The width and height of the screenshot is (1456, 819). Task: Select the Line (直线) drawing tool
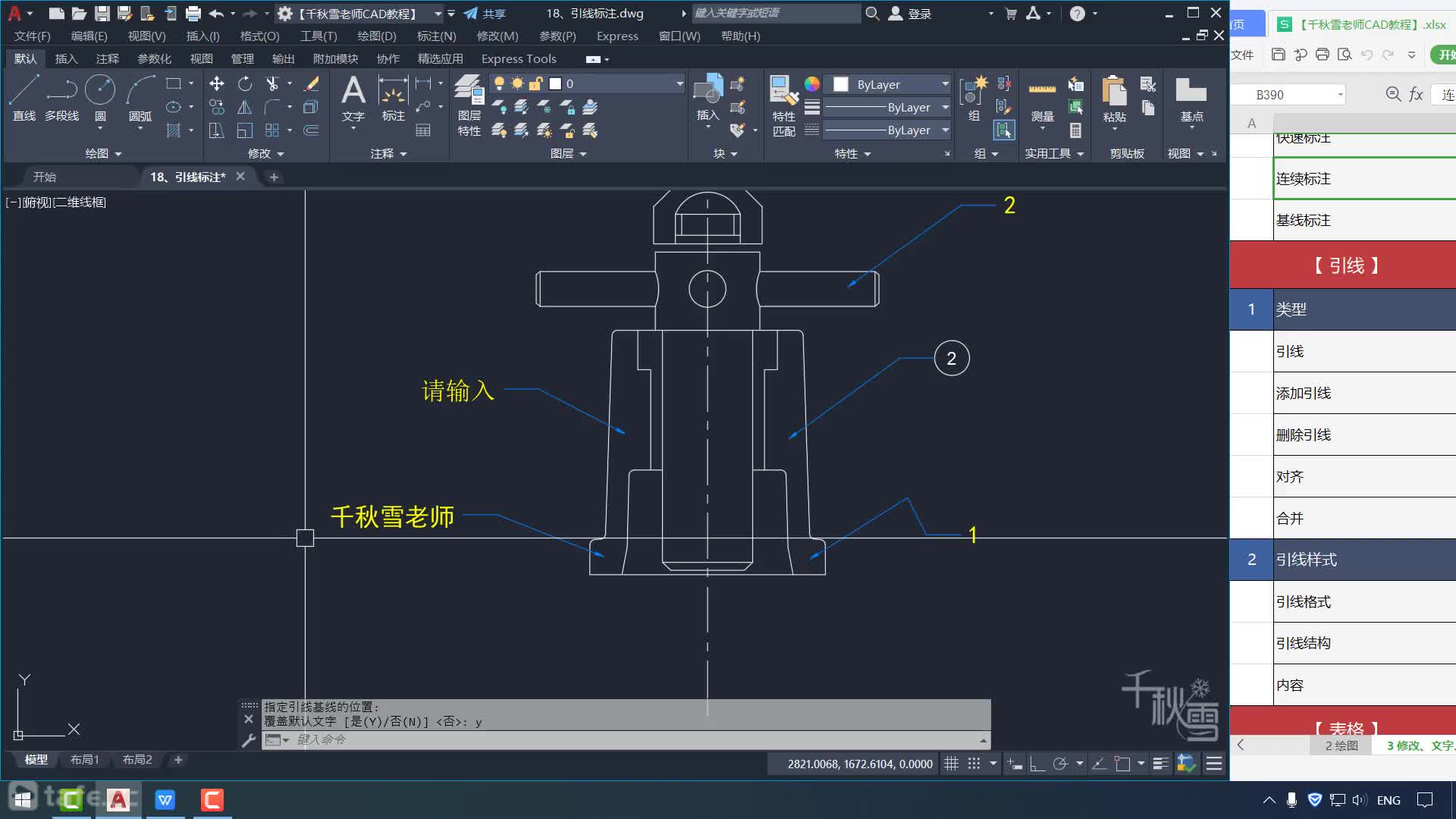(x=24, y=97)
